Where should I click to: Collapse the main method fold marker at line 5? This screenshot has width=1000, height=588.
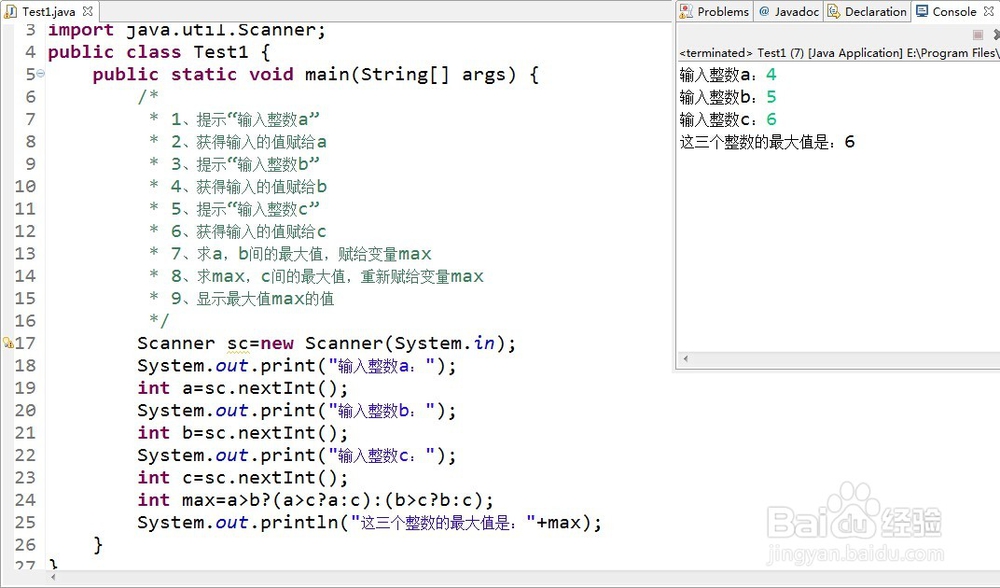[x=41, y=74]
